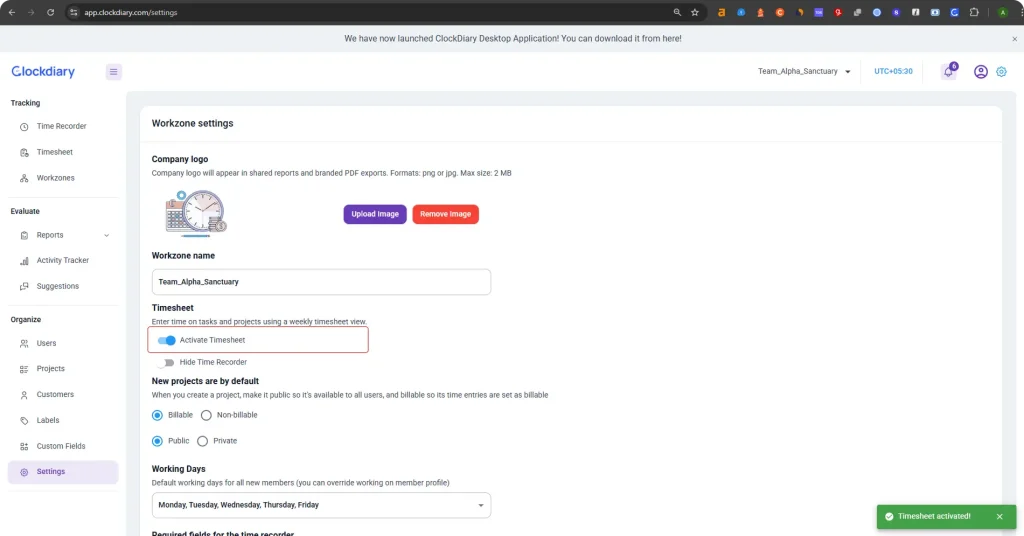Open Projects from sidebar
Viewport: 1024px width, 536px height.
coord(50,368)
